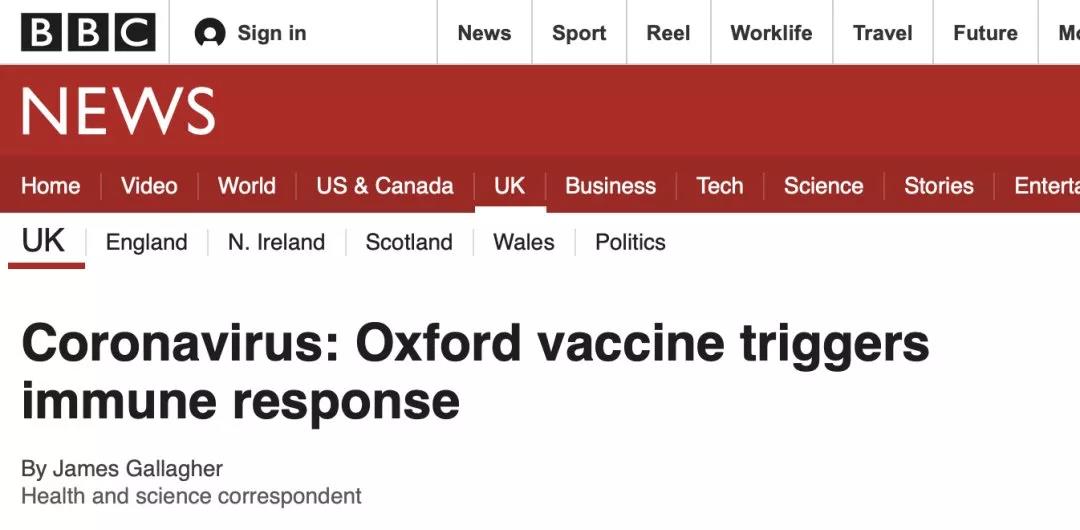The image size is (1080, 530).
Task: Select the Home tab in News menu
Action: tap(50, 186)
